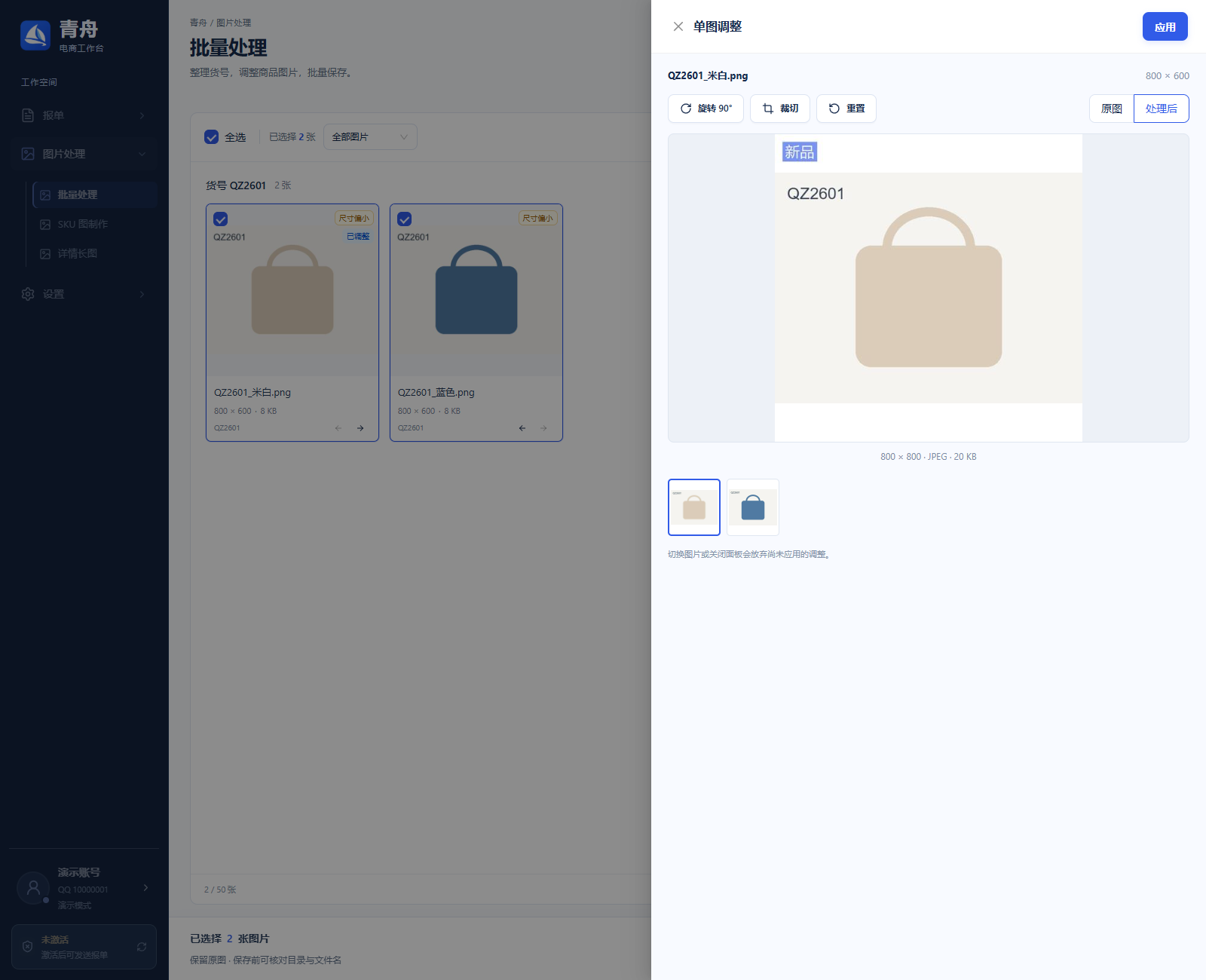Click the 重置 reset button
The image size is (1206, 980).
pyautogui.click(x=846, y=109)
